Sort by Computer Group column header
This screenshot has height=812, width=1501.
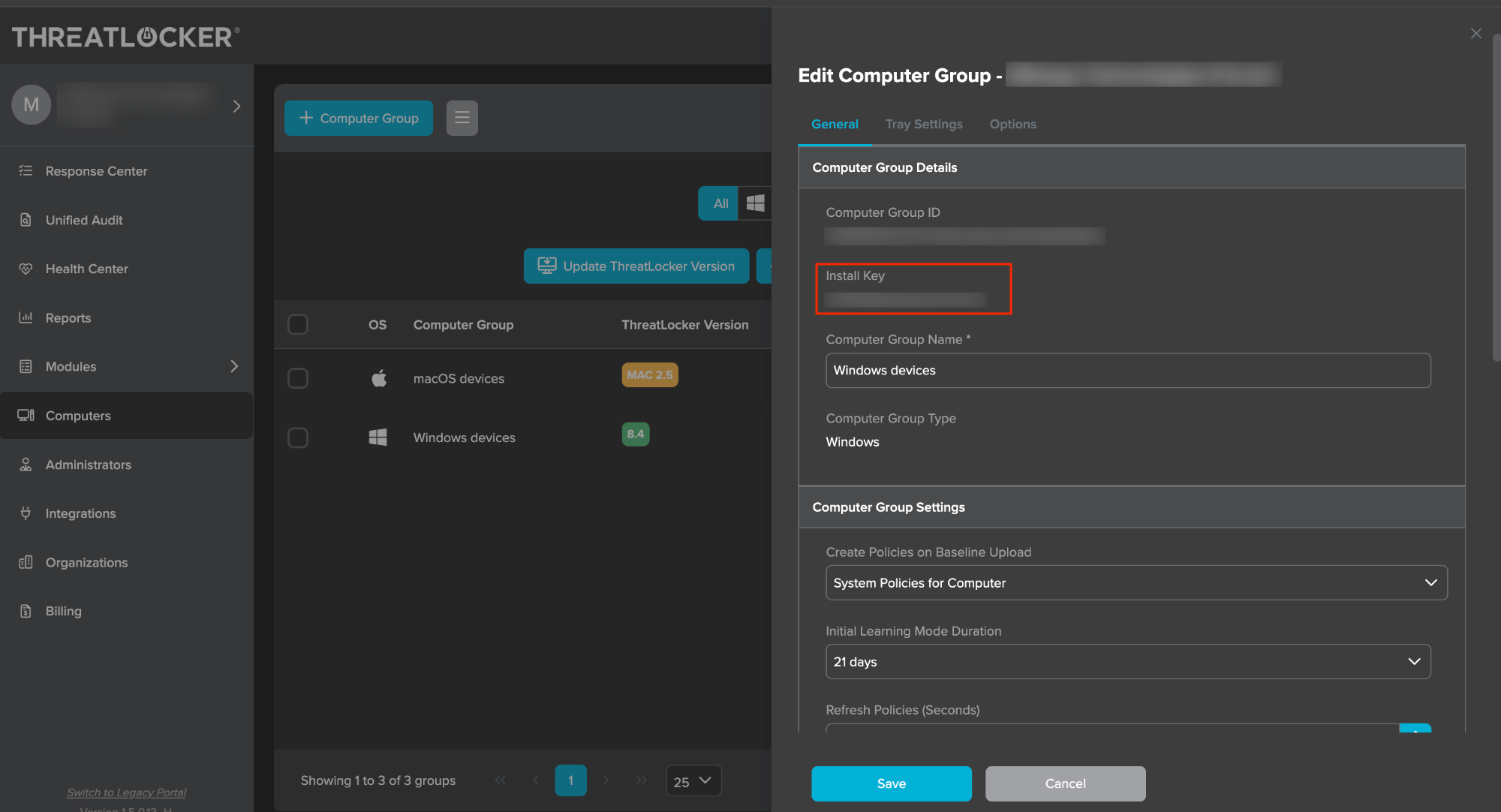[x=463, y=325]
